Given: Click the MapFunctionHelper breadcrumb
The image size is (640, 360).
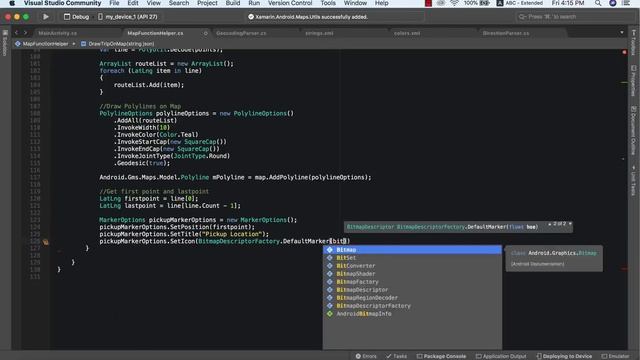Looking at the screenshot, I should [42, 44].
